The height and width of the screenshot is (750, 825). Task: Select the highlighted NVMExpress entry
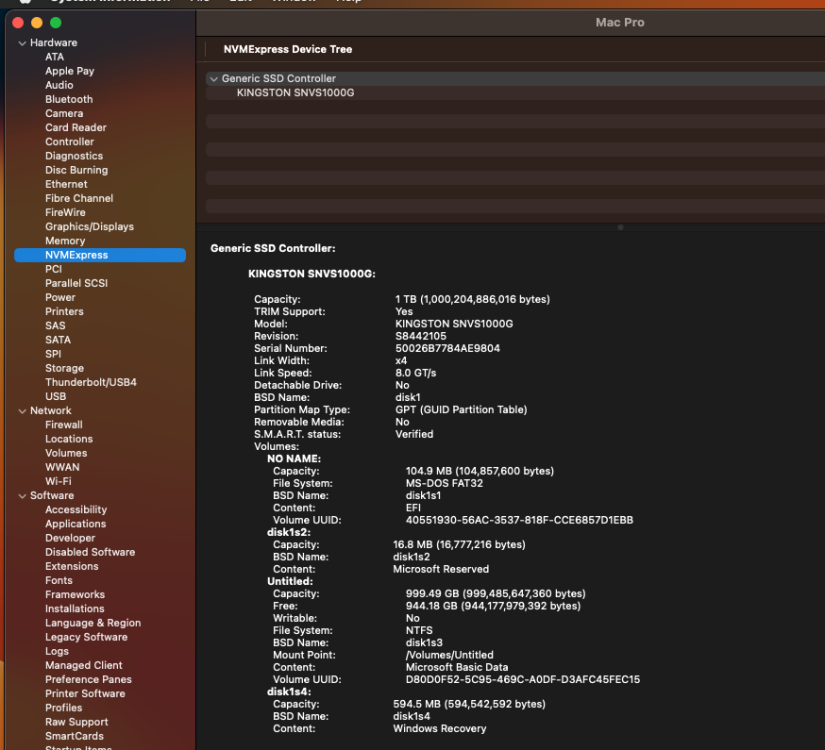(x=100, y=255)
